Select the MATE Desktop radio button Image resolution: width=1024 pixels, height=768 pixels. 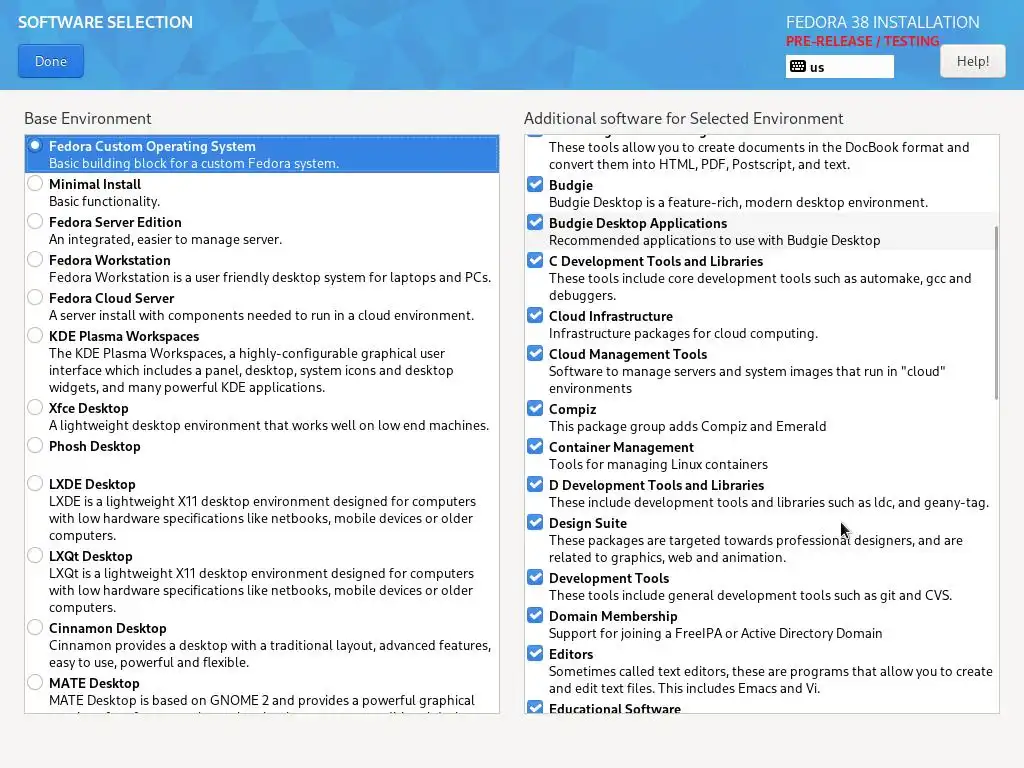35,682
